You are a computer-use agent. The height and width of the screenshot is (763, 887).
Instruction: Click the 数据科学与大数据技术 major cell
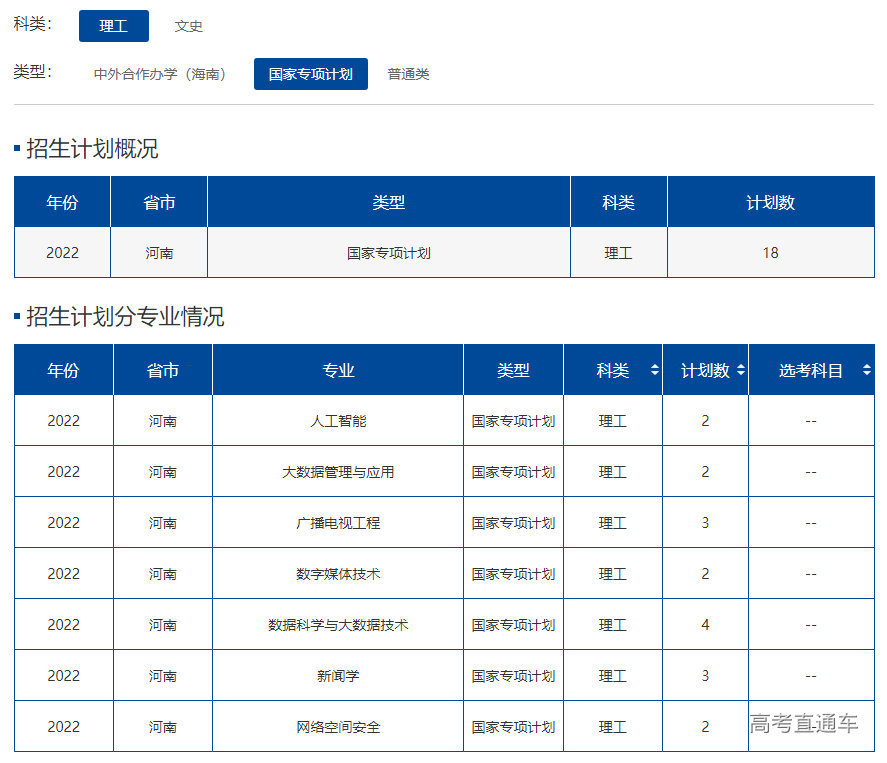[x=337, y=624]
